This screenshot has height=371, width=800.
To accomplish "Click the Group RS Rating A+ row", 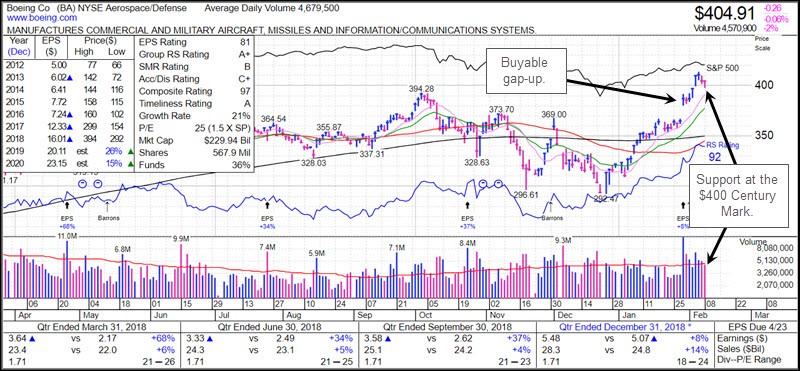I will click(195, 55).
